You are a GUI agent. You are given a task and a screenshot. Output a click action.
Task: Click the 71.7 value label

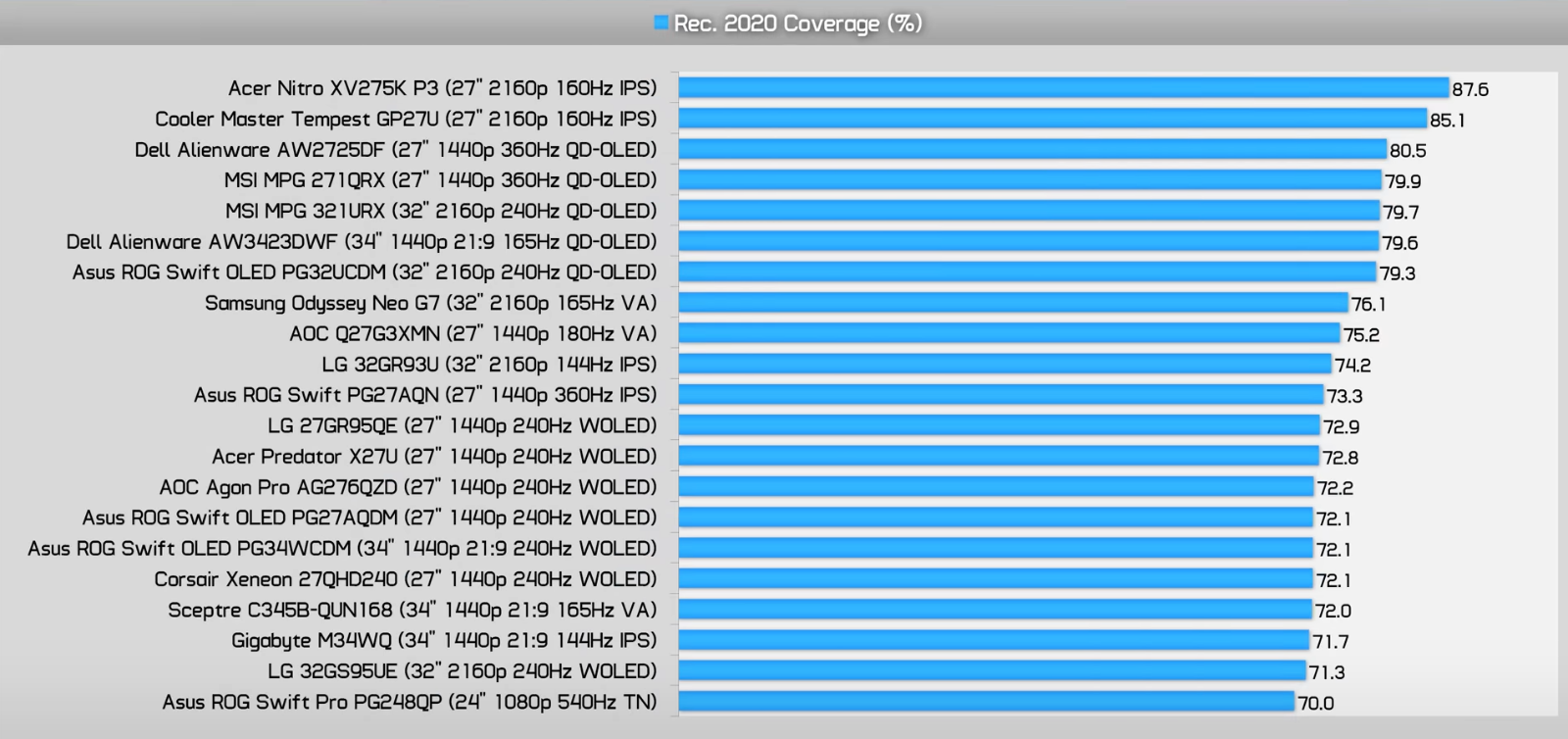click(x=1331, y=642)
